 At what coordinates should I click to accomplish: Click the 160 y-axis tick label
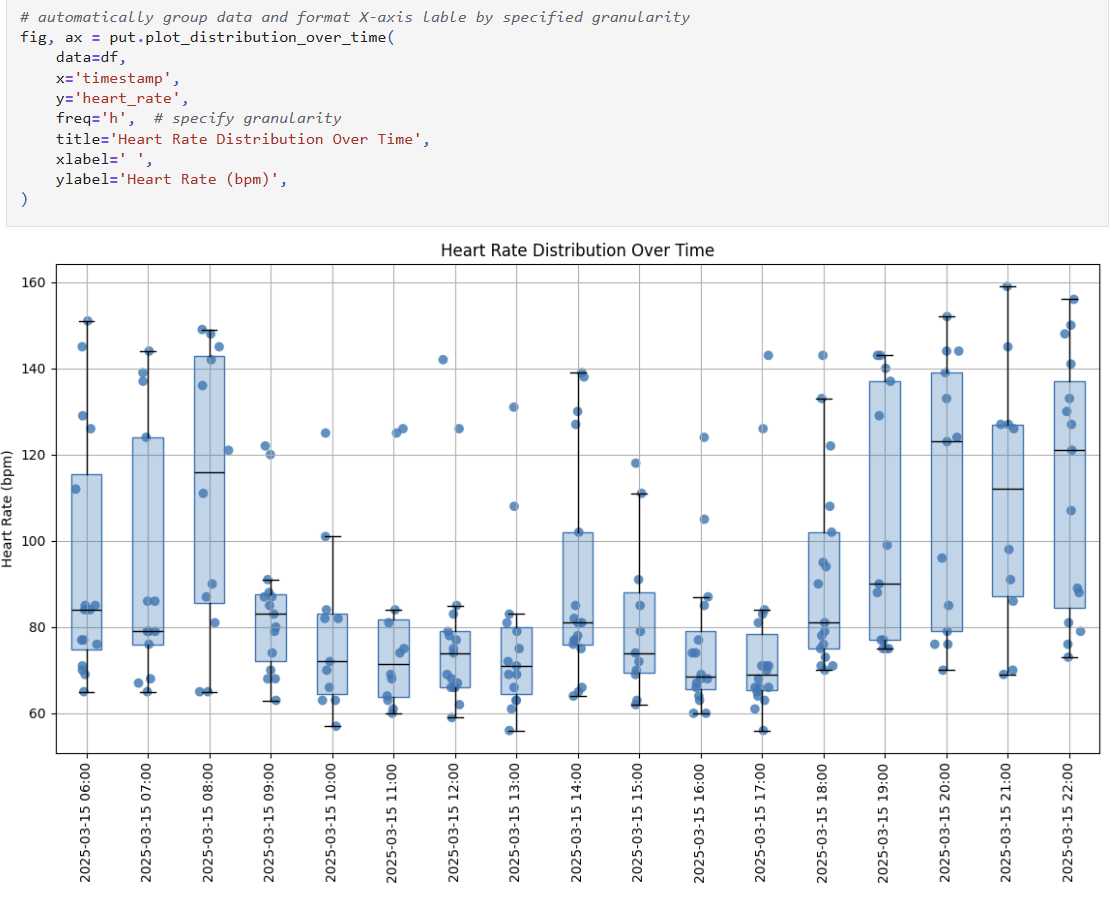(x=36, y=283)
